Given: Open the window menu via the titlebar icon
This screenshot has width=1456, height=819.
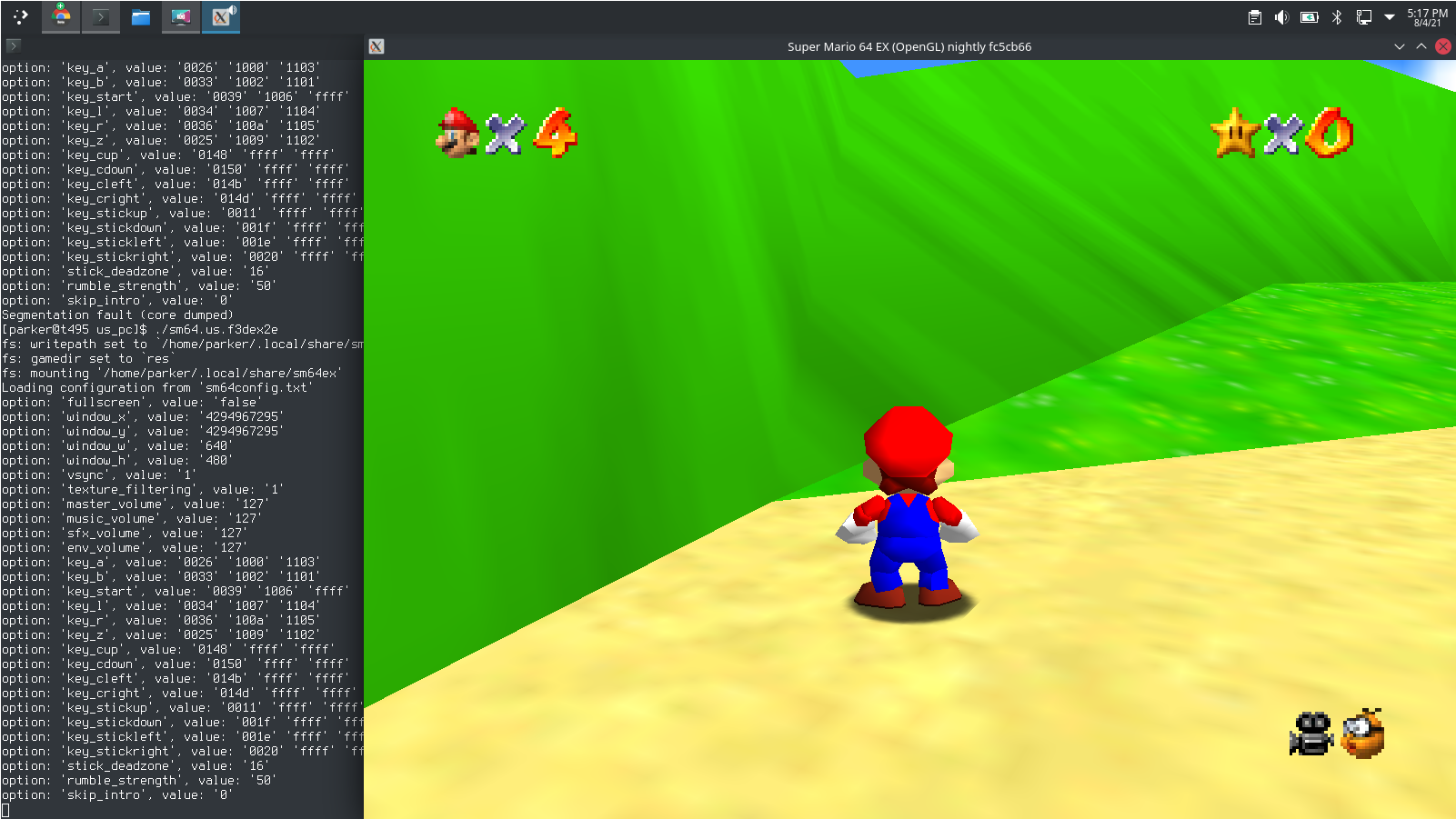Looking at the screenshot, I should [376, 46].
